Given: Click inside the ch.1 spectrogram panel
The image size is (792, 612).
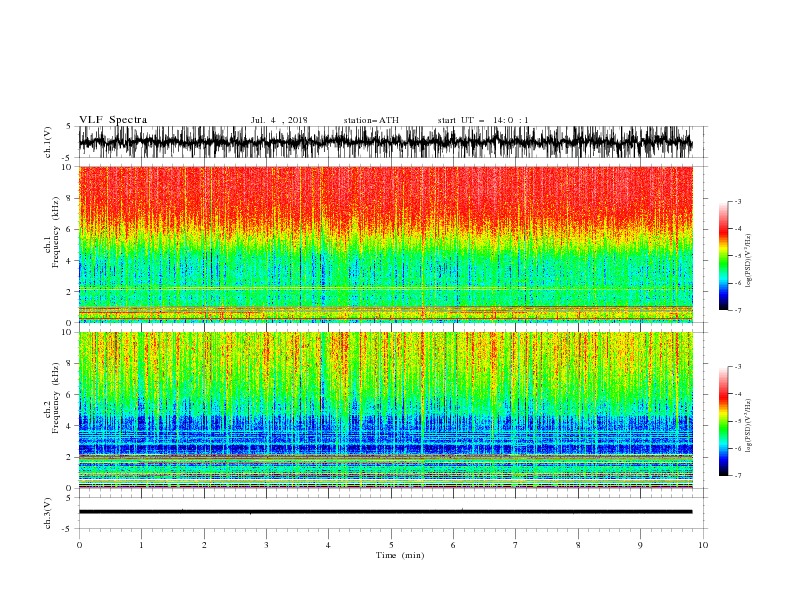Looking at the screenshot, I should [x=385, y=244].
